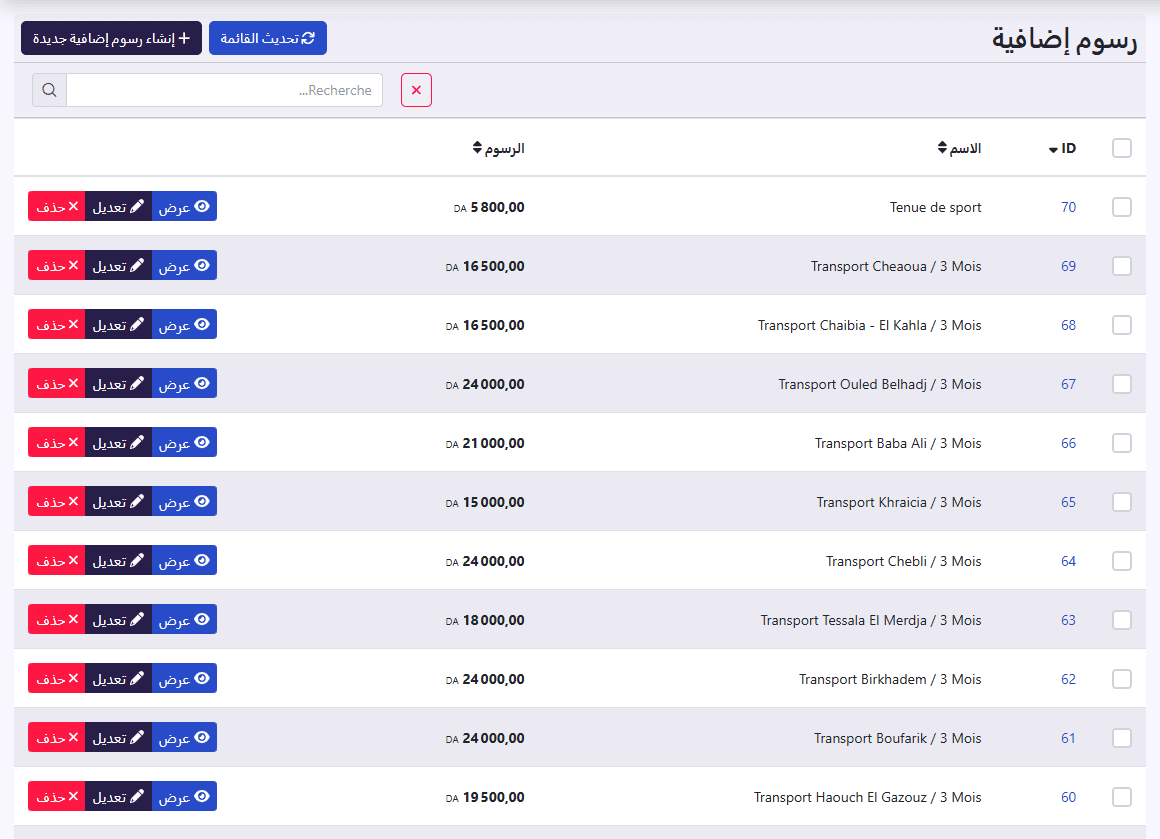This screenshot has width=1160, height=839.
Task: Click the fee amount 18 000,00 DA
Action: point(485,621)
